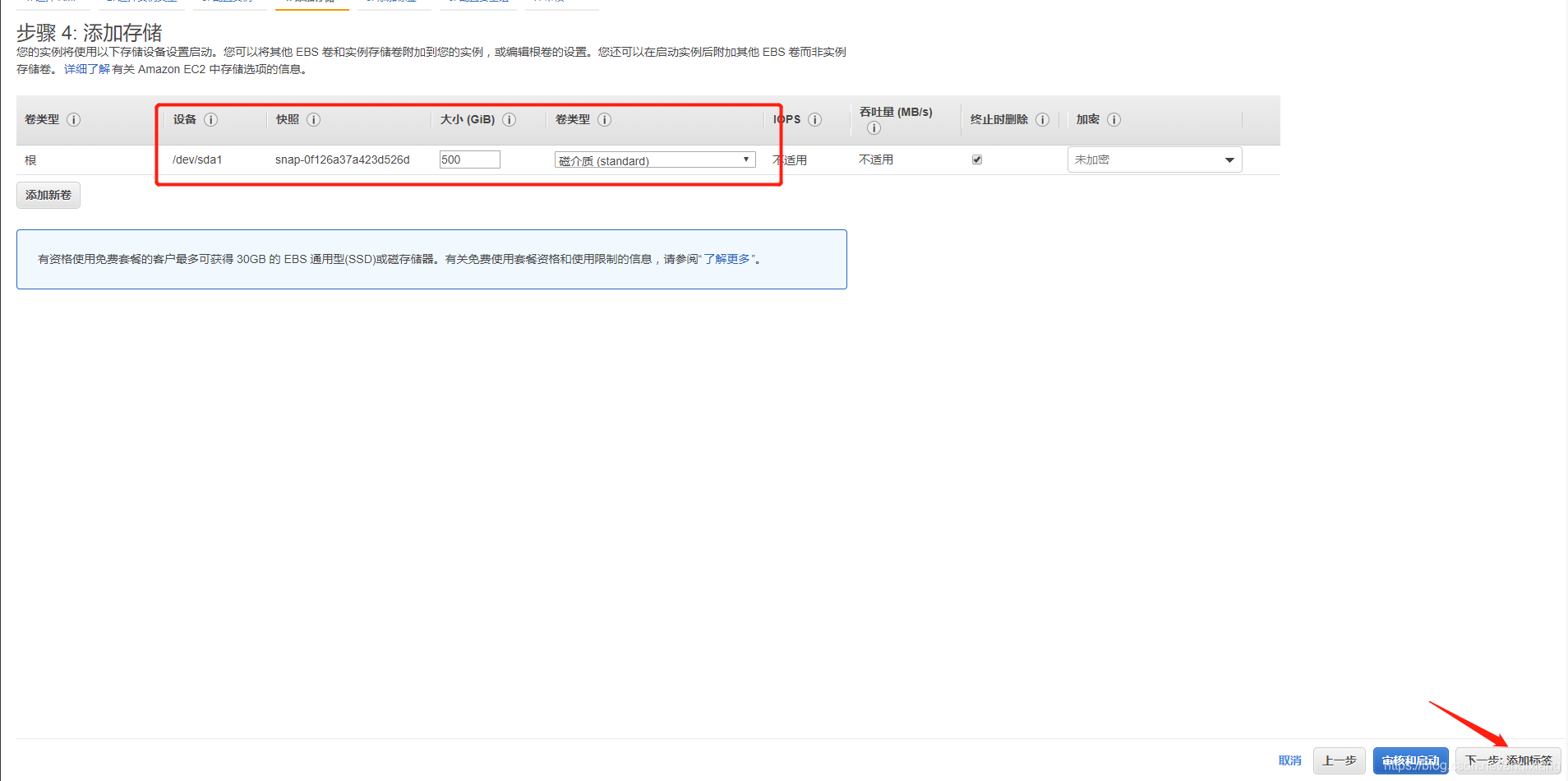
Task: Open the 未加密 encryption dropdown
Action: 1155,159
